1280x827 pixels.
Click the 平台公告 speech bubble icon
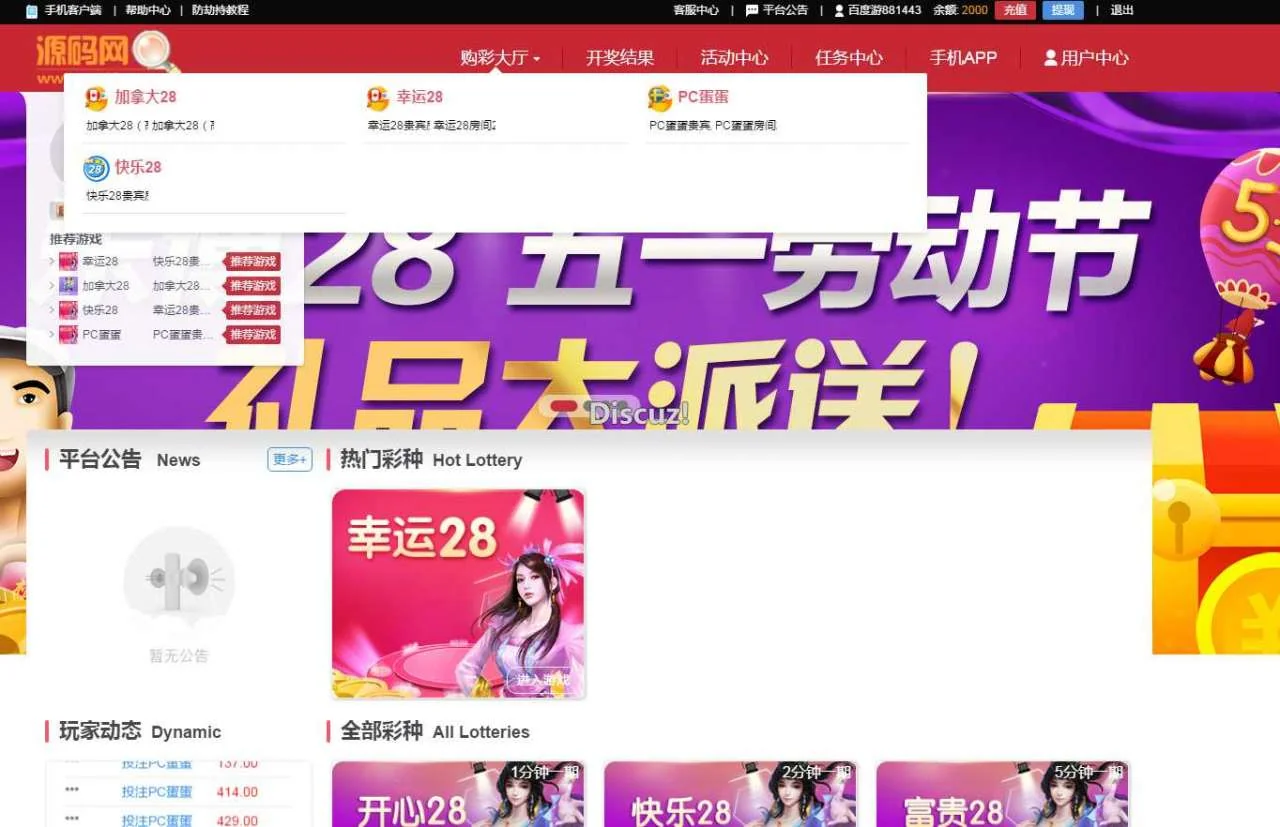tap(752, 11)
